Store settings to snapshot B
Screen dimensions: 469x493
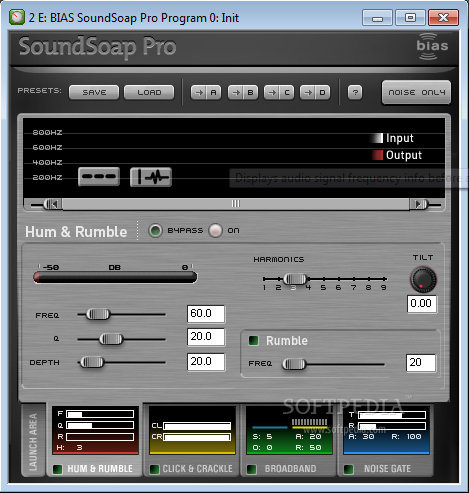coord(243,92)
